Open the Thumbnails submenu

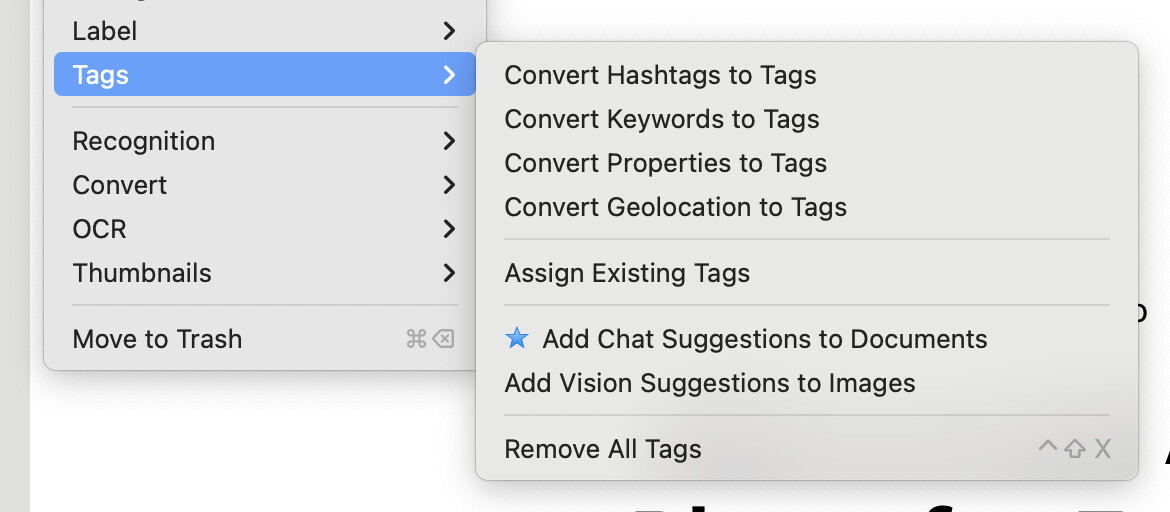142,273
